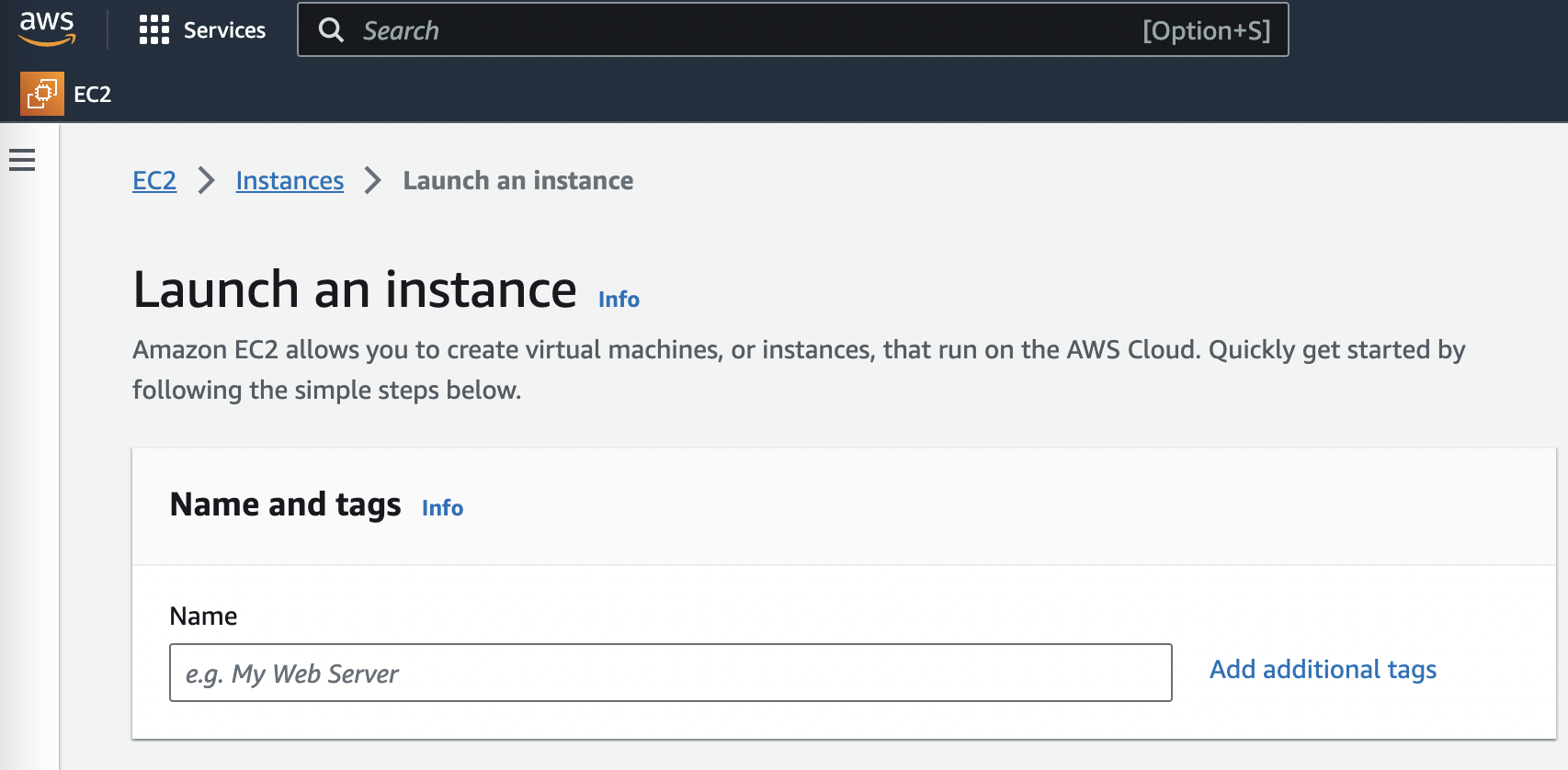Open the side navigation hamburger menu

(22, 161)
